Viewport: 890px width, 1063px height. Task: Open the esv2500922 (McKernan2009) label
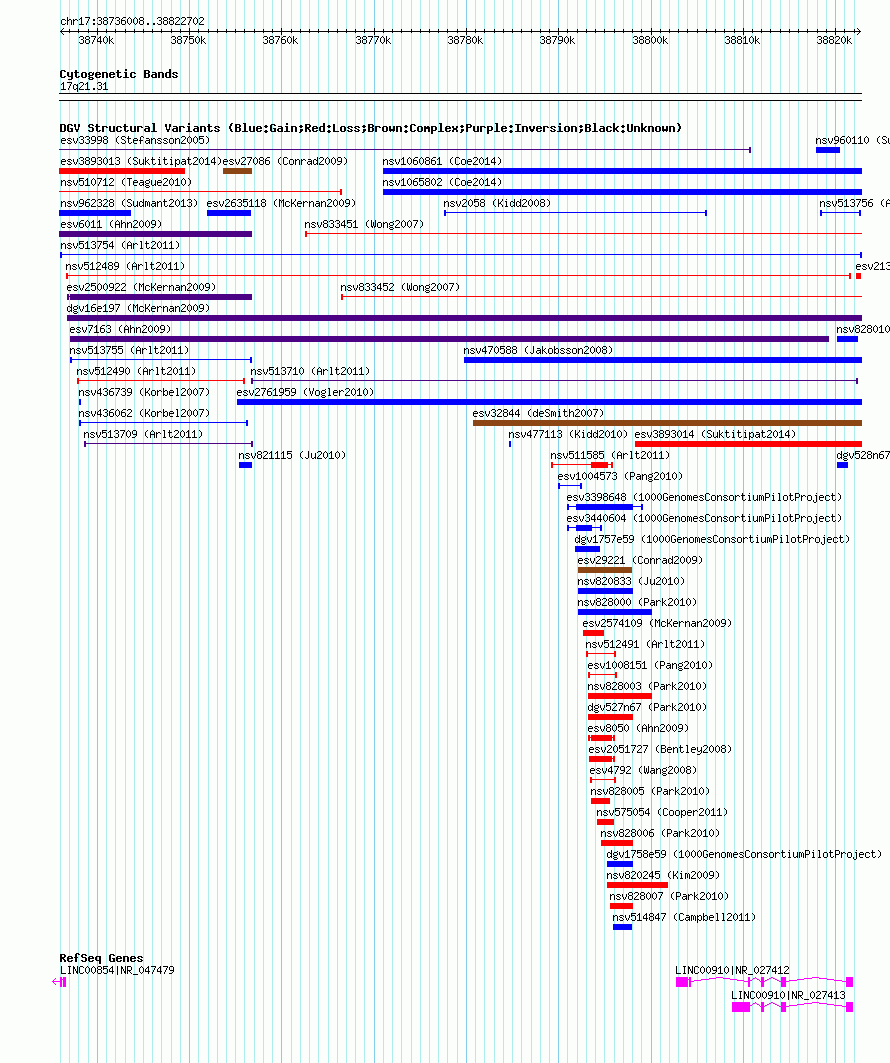tap(141, 287)
